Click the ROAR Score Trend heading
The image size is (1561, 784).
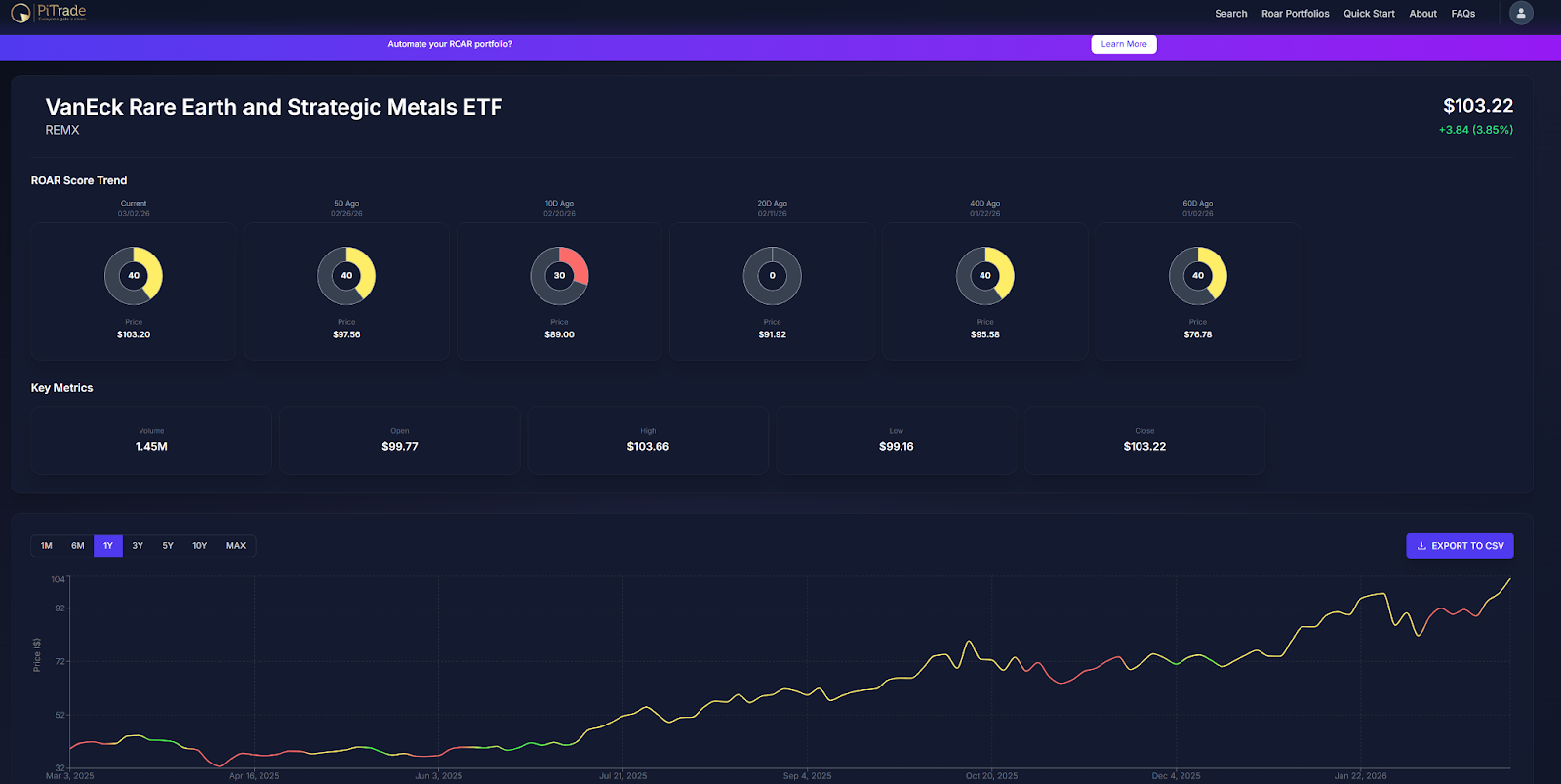point(79,180)
